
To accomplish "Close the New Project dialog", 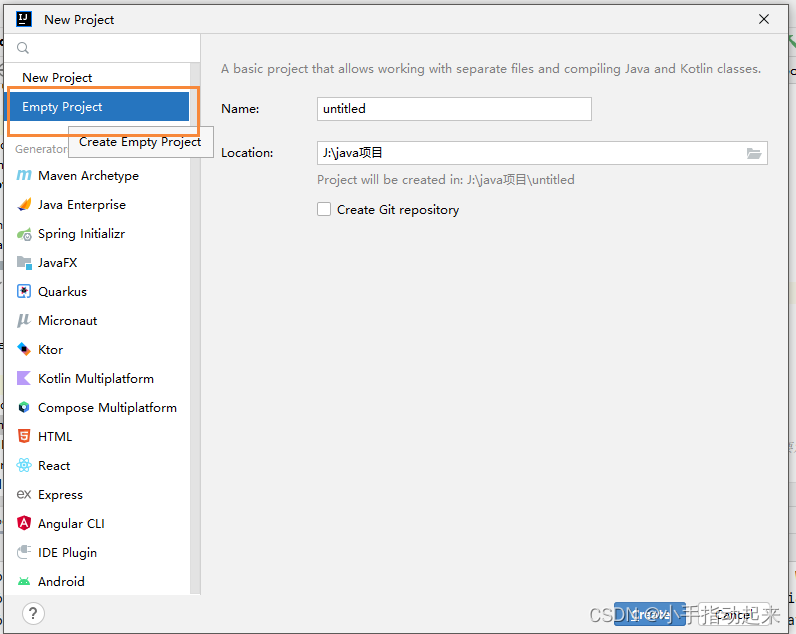I will 764,19.
